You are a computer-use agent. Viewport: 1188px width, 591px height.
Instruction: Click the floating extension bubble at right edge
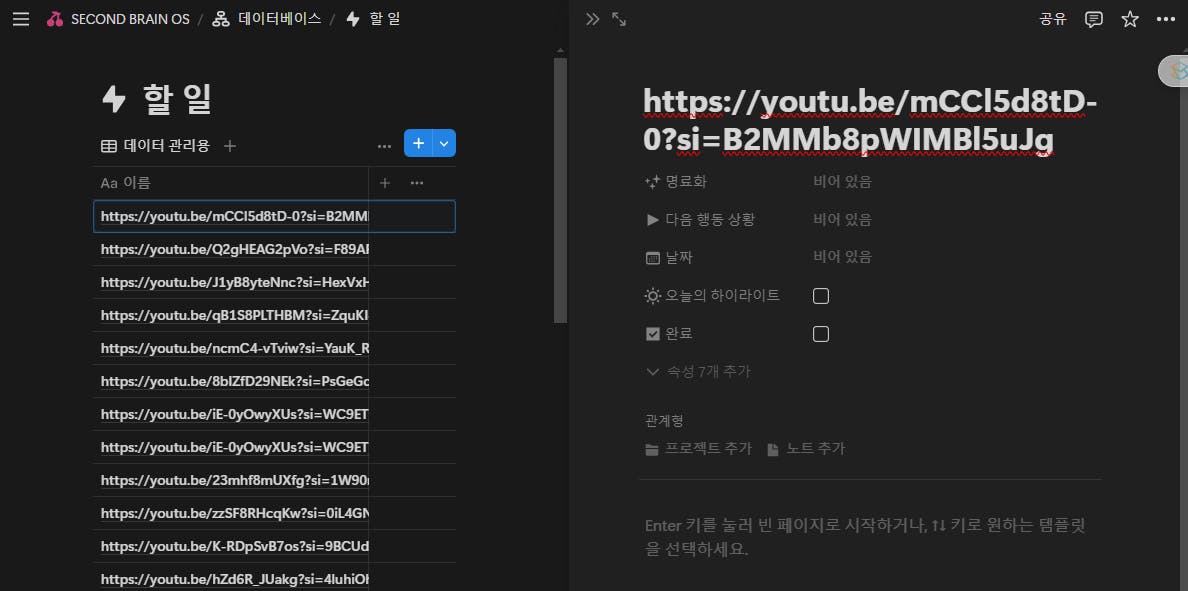pos(1174,70)
